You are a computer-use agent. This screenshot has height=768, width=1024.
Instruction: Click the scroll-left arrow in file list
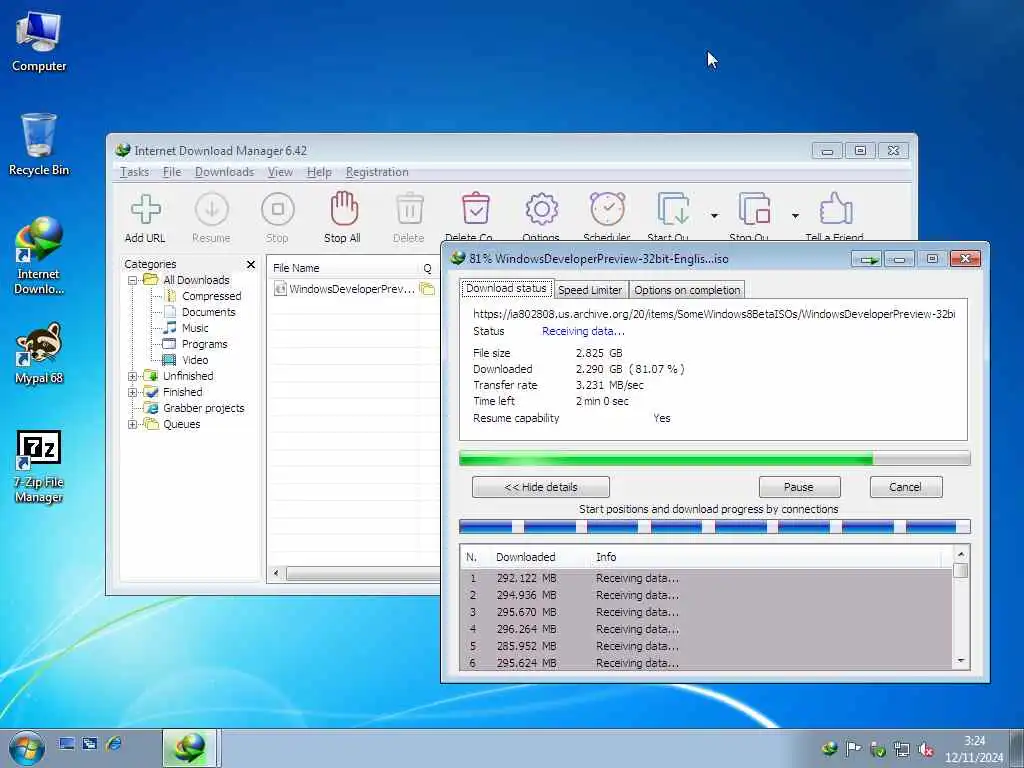coord(276,573)
